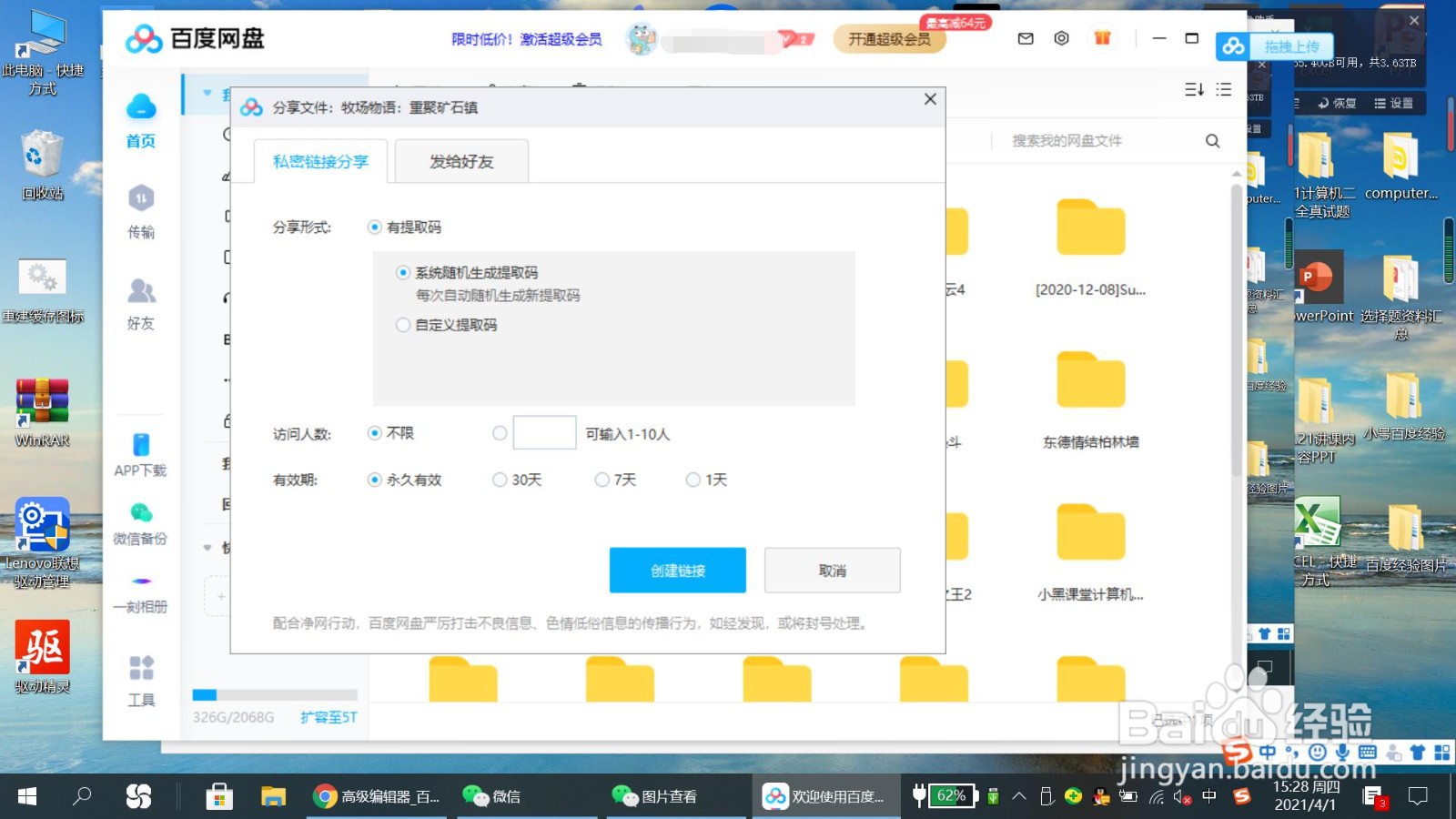Viewport: 1456px width, 819px height.
Task: Collapse the expanded folder tree in sidebar
Action: click(206, 94)
